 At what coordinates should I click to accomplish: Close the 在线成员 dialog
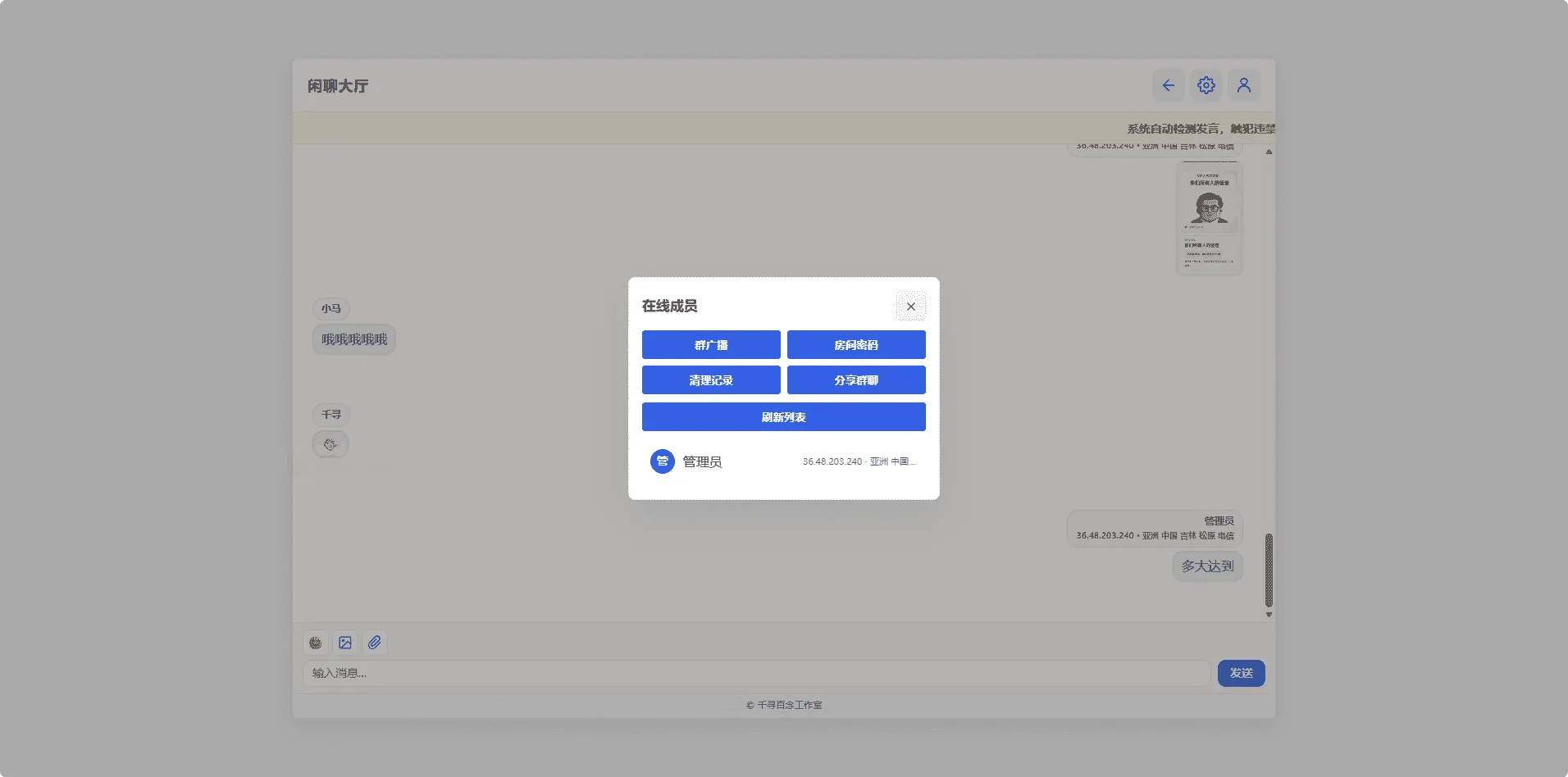pyautogui.click(x=910, y=306)
